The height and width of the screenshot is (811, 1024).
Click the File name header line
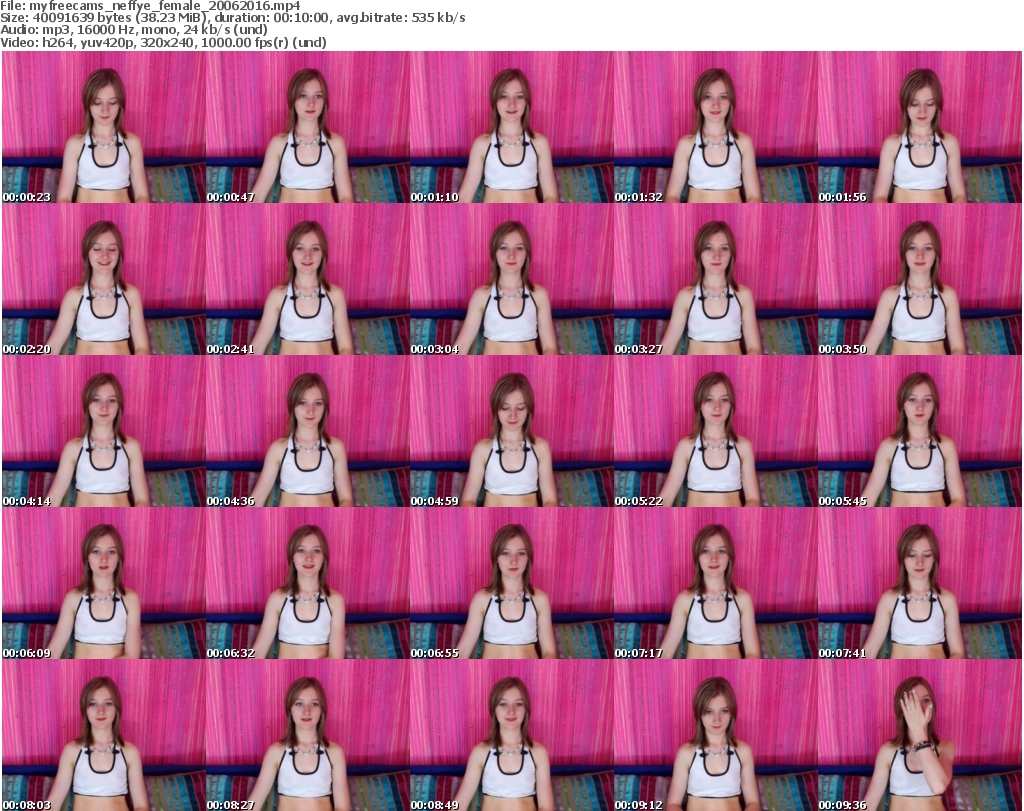150,6
